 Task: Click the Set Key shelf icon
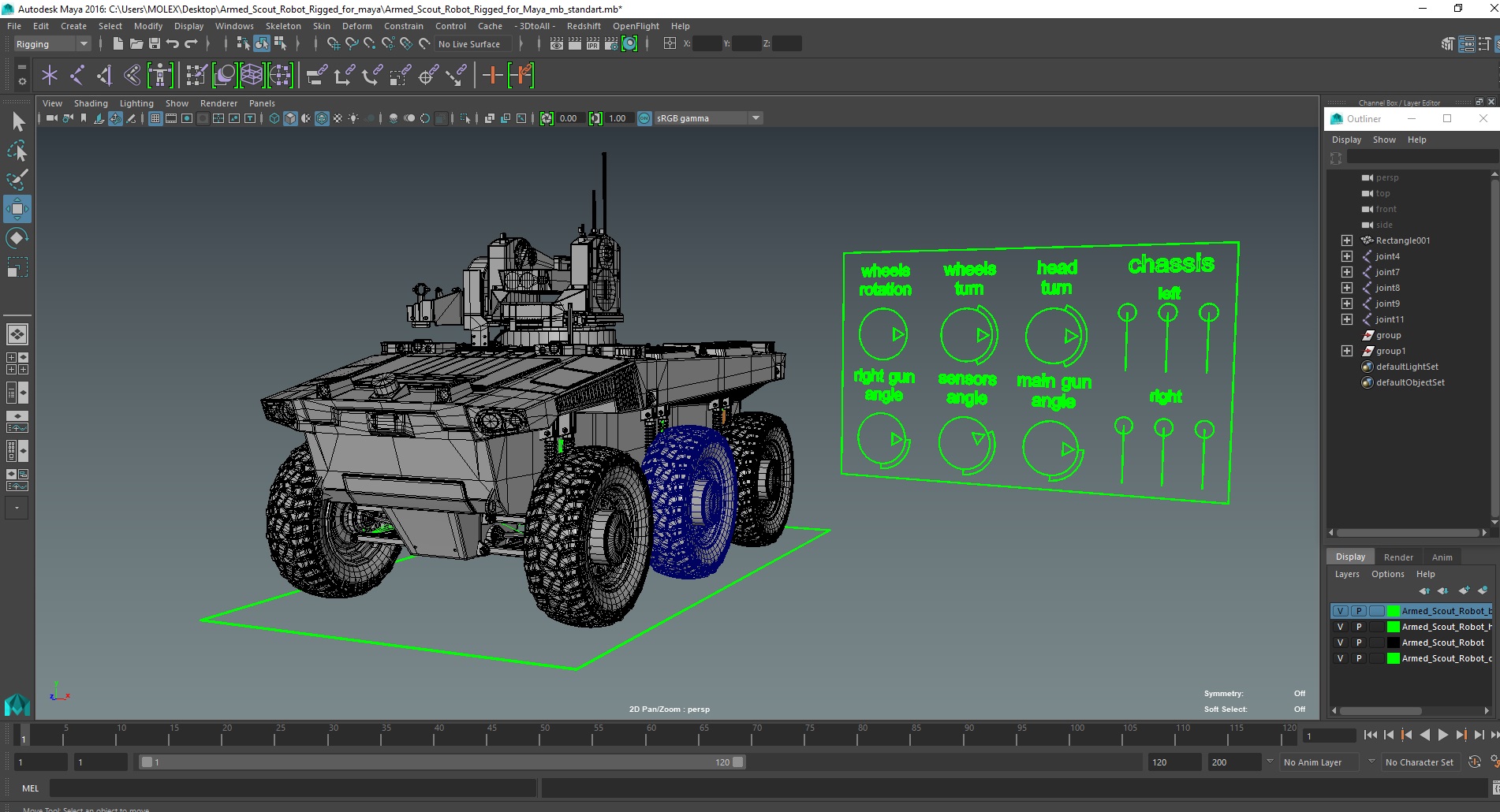click(x=492, y=75)
